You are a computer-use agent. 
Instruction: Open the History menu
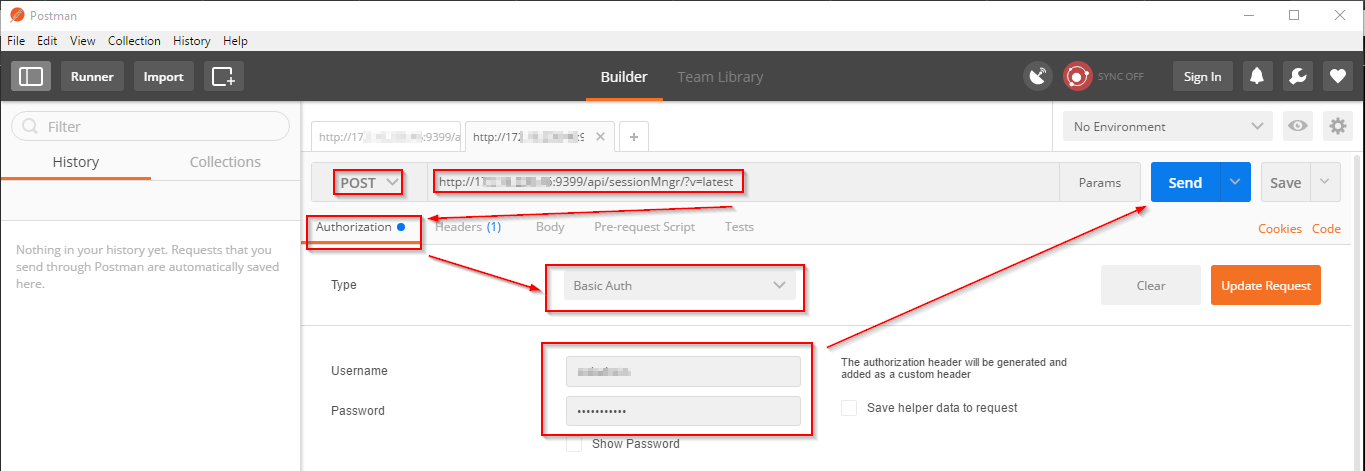191,41
